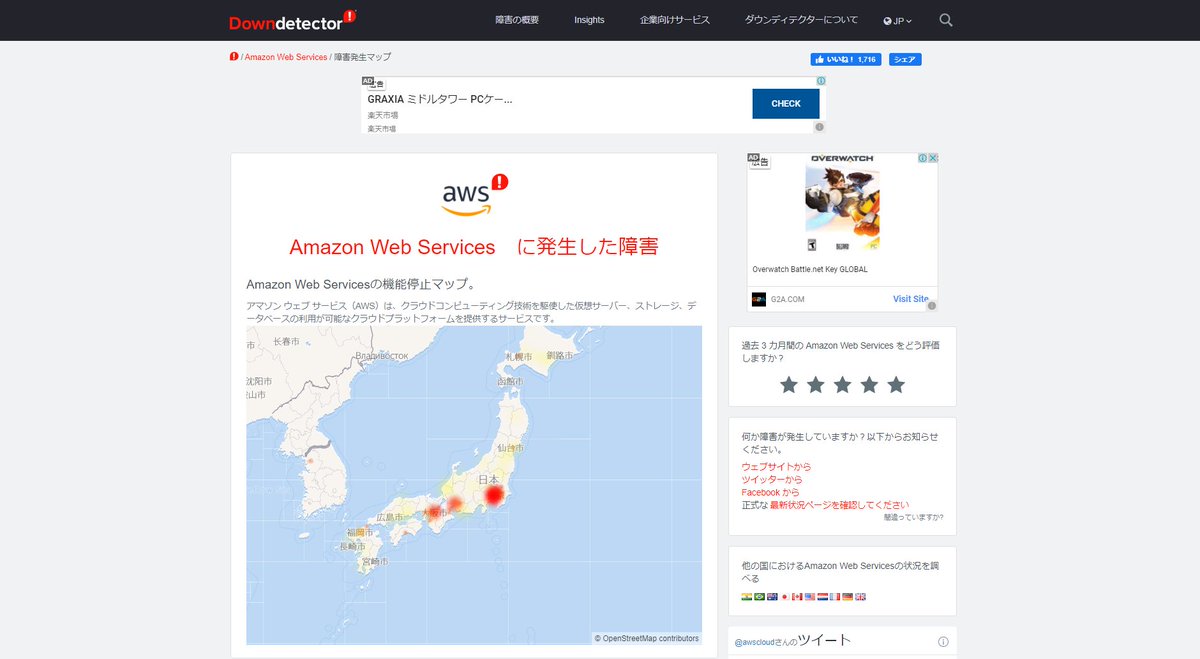Click the 札幌市 label on the map

point(519,357)
